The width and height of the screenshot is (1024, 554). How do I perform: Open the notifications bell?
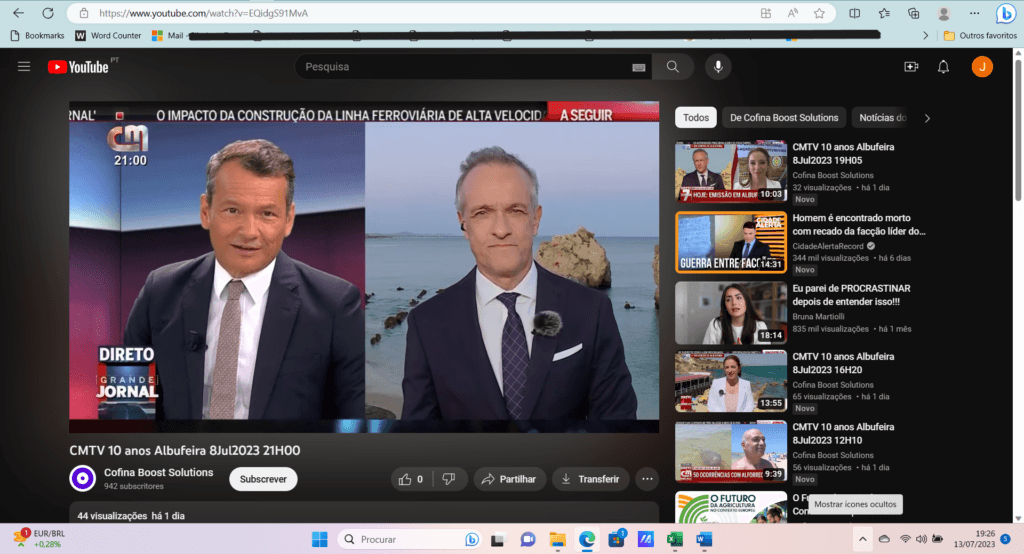point(943,67)
